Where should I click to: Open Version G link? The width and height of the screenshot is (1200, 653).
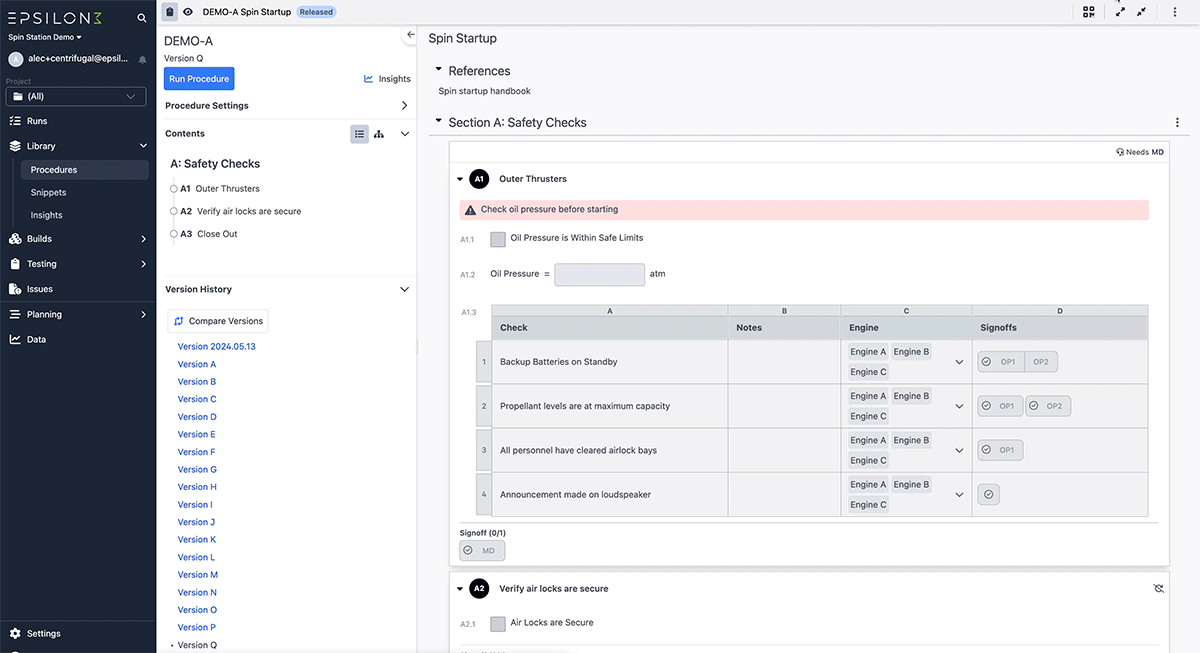click(x=197, y=470)
